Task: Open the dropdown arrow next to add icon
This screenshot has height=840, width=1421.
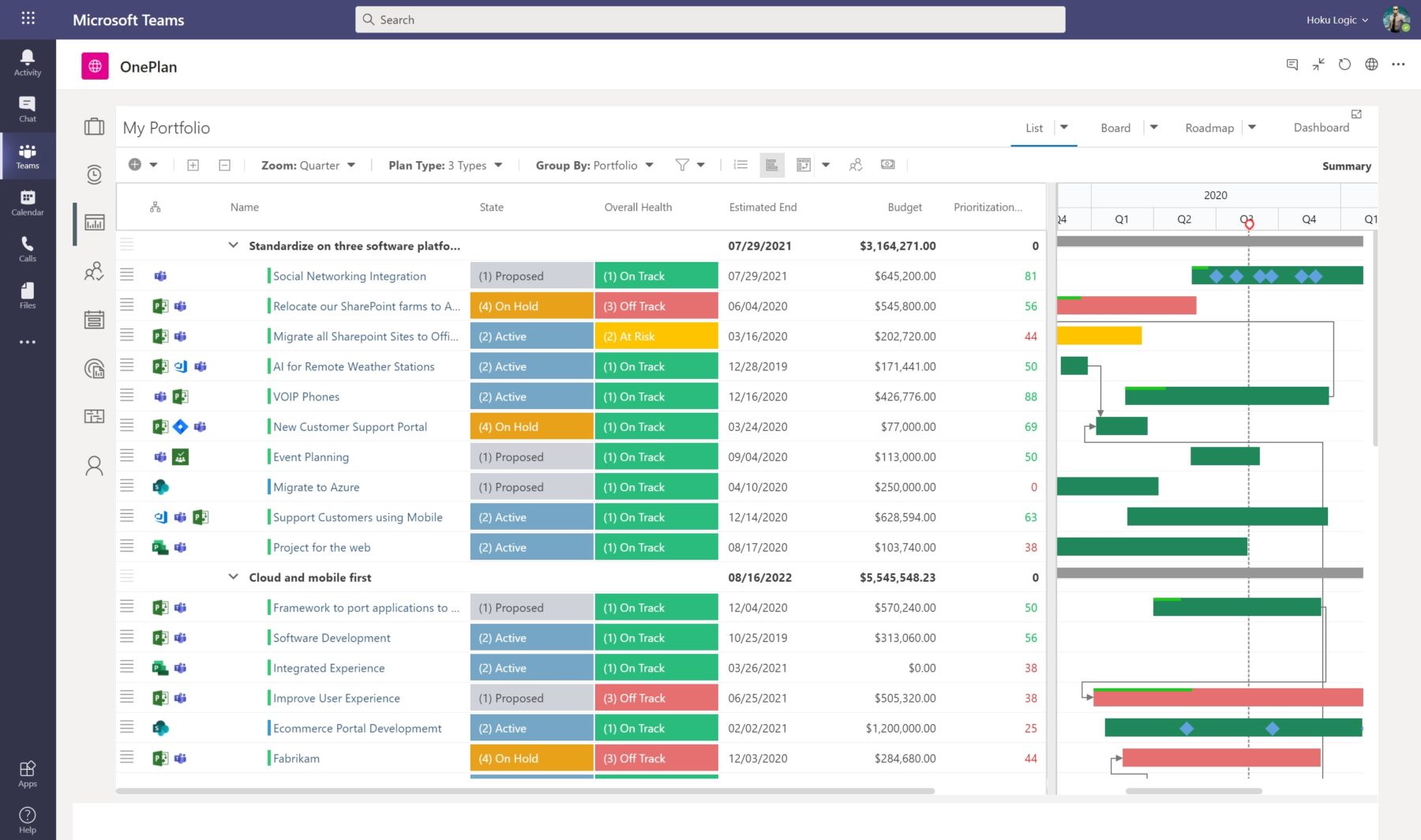Action: [x=153, y=165]
